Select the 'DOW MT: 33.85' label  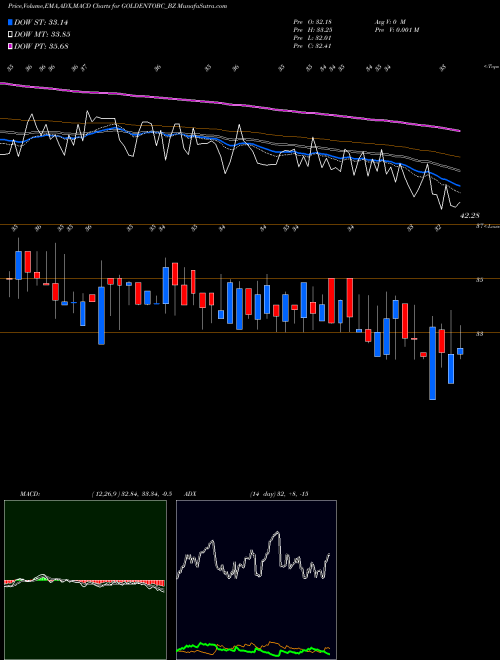(x=42, y=35)
